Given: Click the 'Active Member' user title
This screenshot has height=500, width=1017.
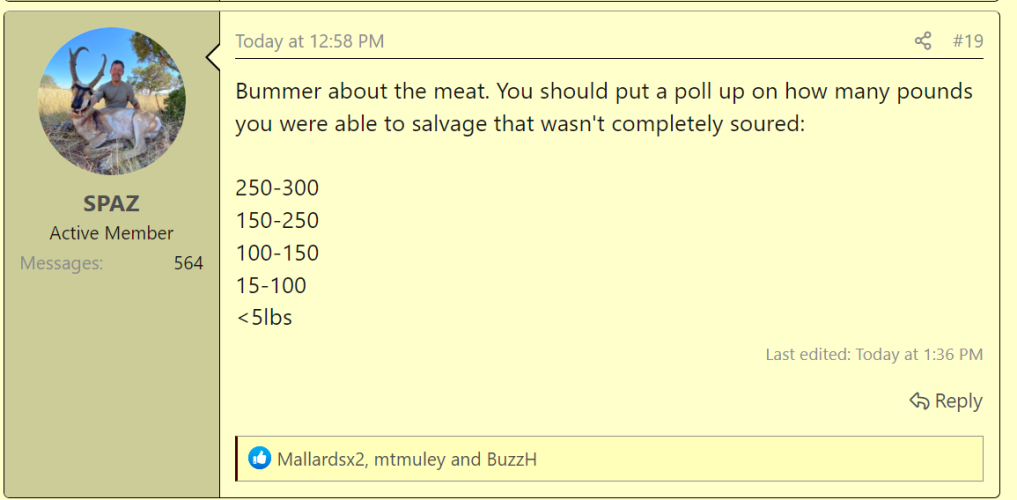Looking at the screenshot, I should (112, 233).
